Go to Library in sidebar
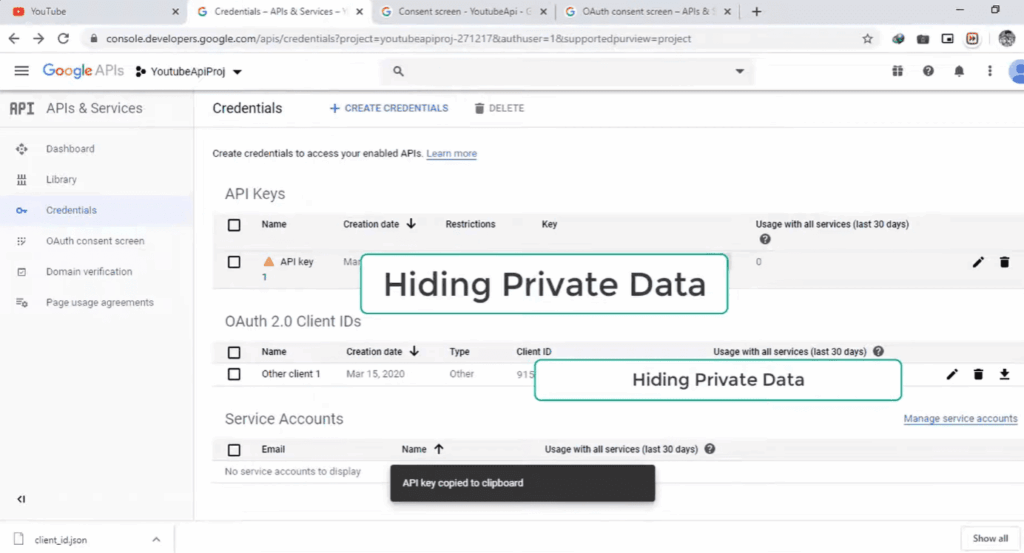 61,180
